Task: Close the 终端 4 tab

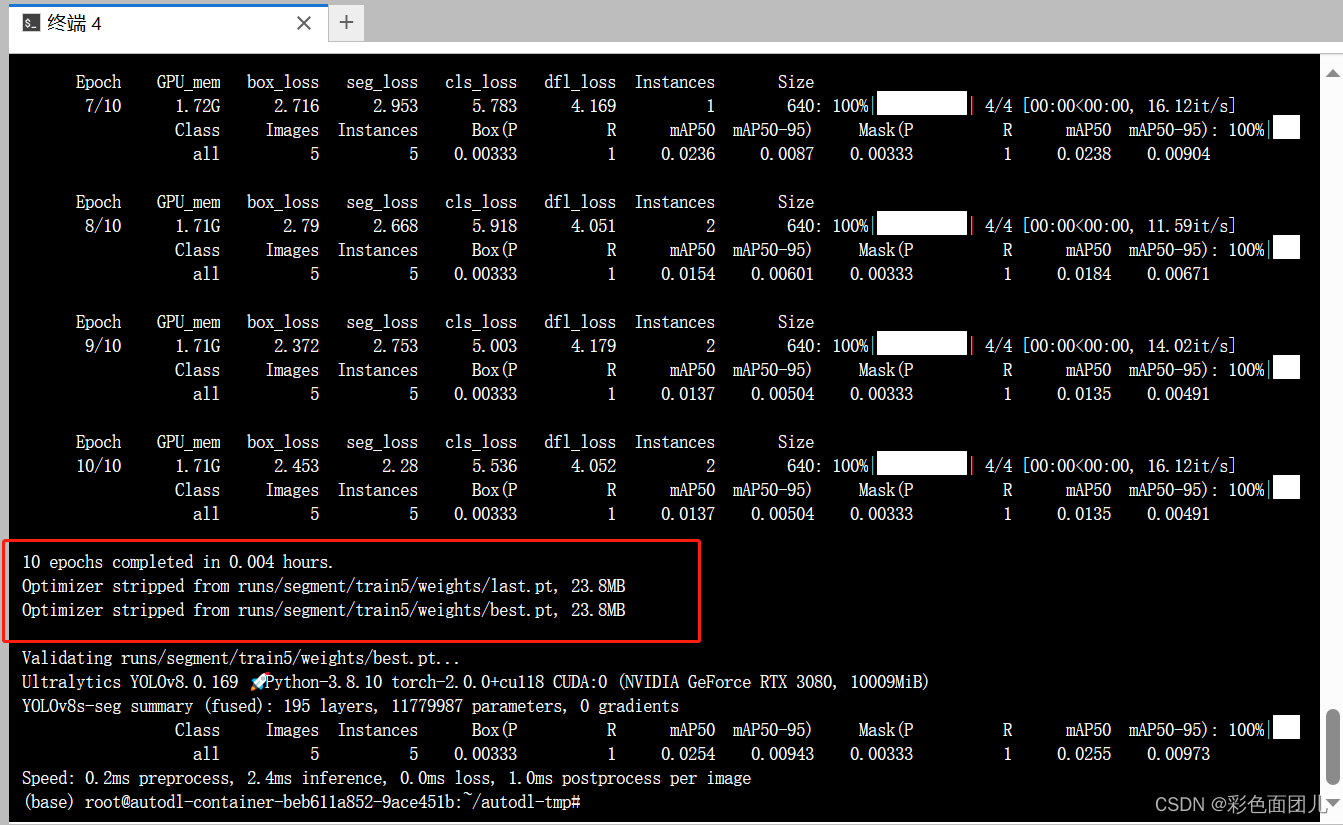Action: [x=305, y=23]
